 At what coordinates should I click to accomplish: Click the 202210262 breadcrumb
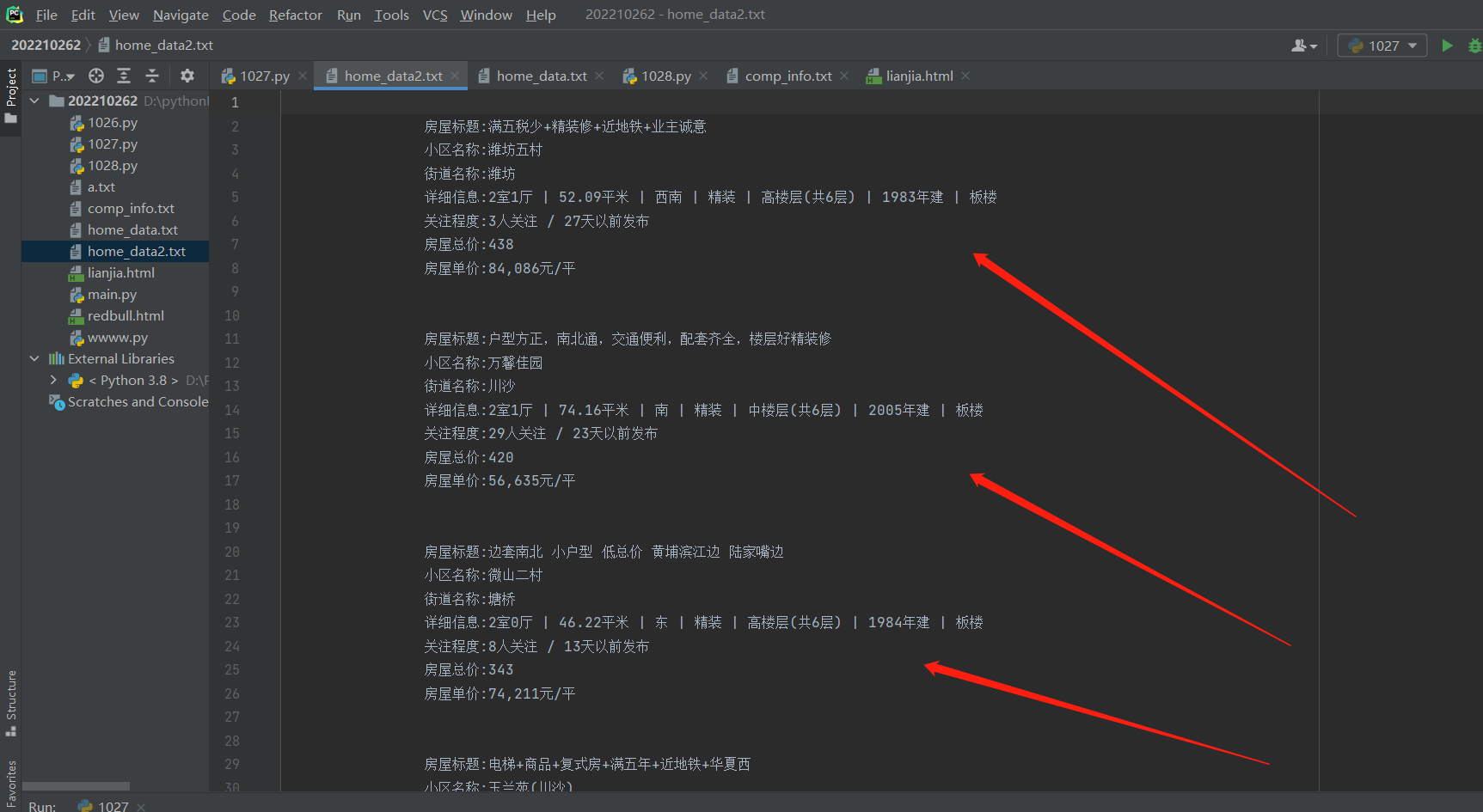[46, 45]
